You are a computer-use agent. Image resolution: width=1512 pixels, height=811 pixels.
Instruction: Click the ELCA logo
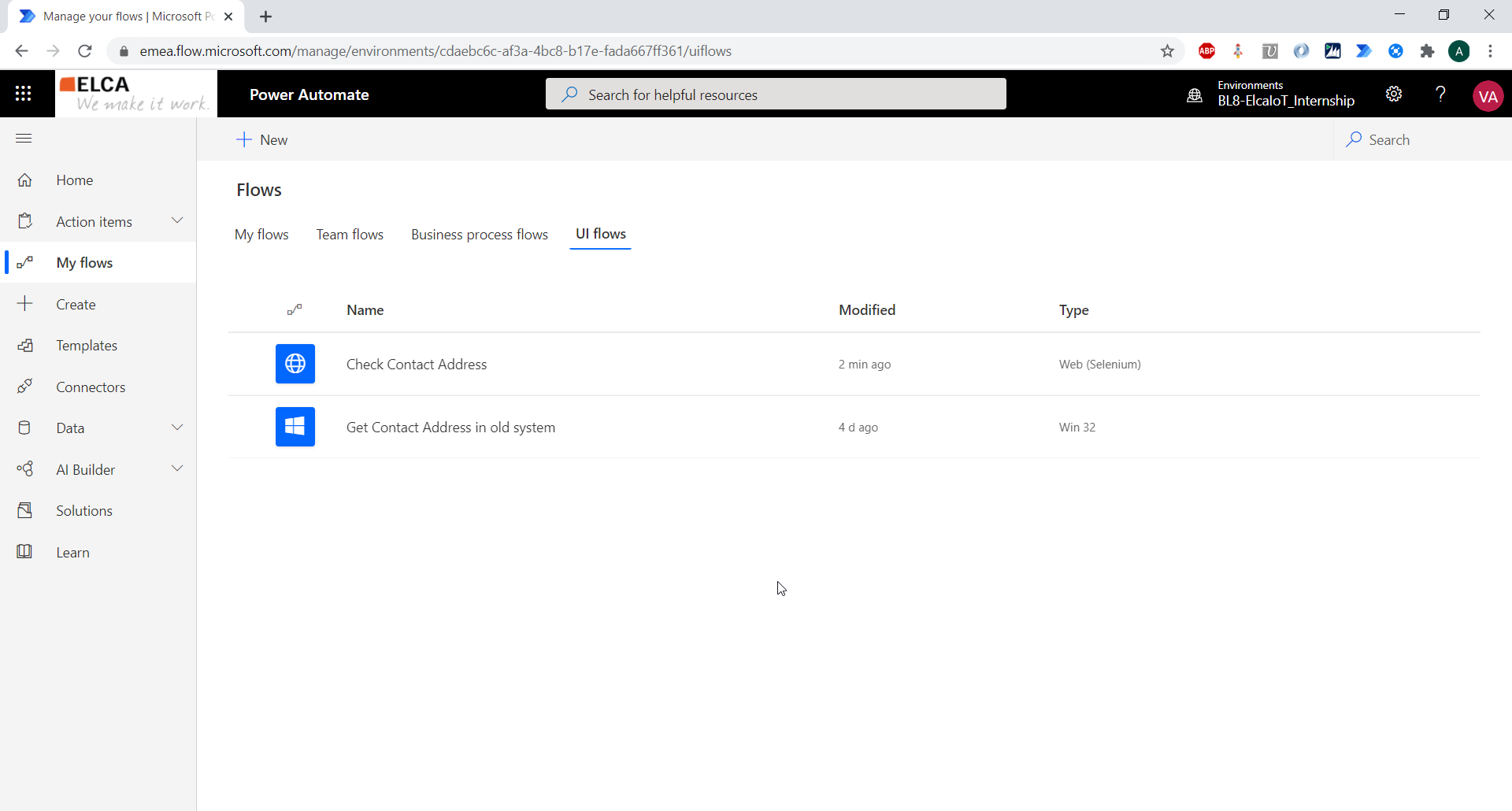[135, 93]
